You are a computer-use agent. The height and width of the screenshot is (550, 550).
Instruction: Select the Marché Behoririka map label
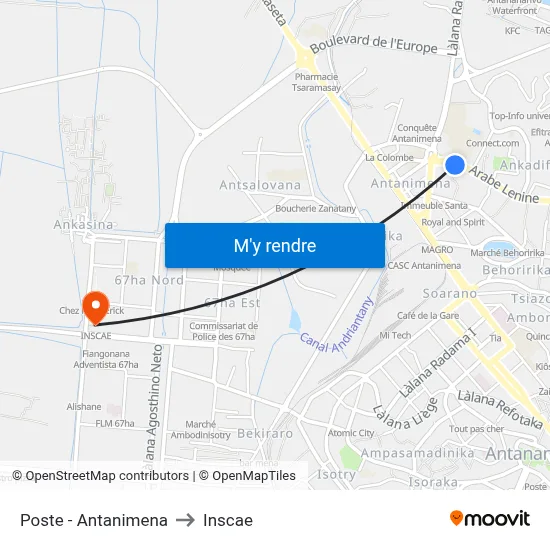click(x=507, y=253)
